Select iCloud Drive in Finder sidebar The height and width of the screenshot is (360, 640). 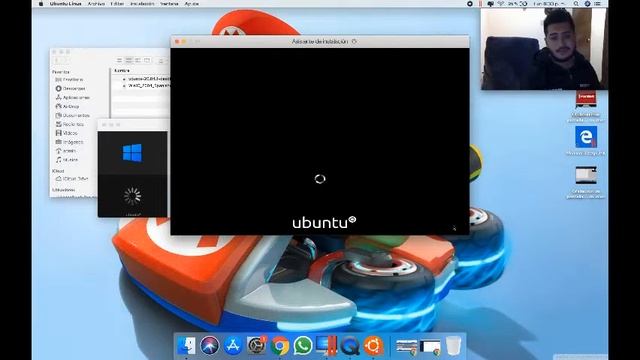[72, 179]
